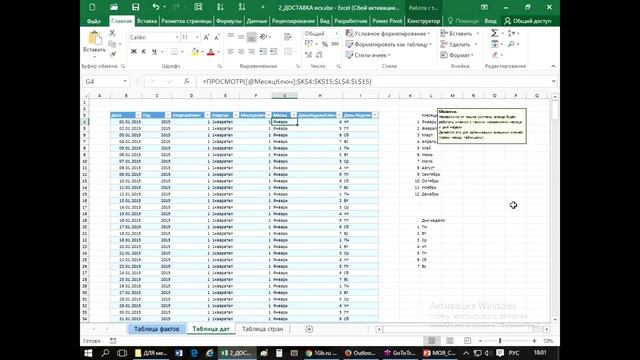This screenshot has height=360, width=640.
Task: Open the Конструктор table tools tab
Action: coord(423,21)
